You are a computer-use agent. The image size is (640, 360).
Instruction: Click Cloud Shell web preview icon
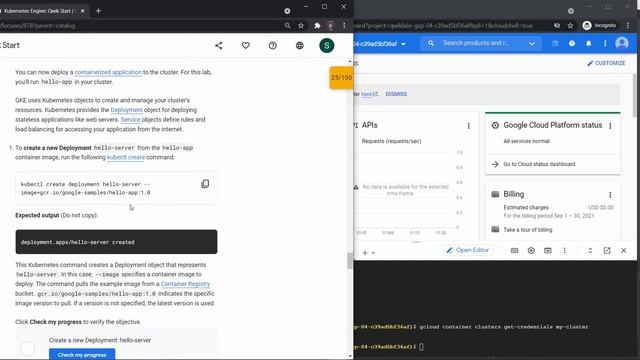point(548,251)
